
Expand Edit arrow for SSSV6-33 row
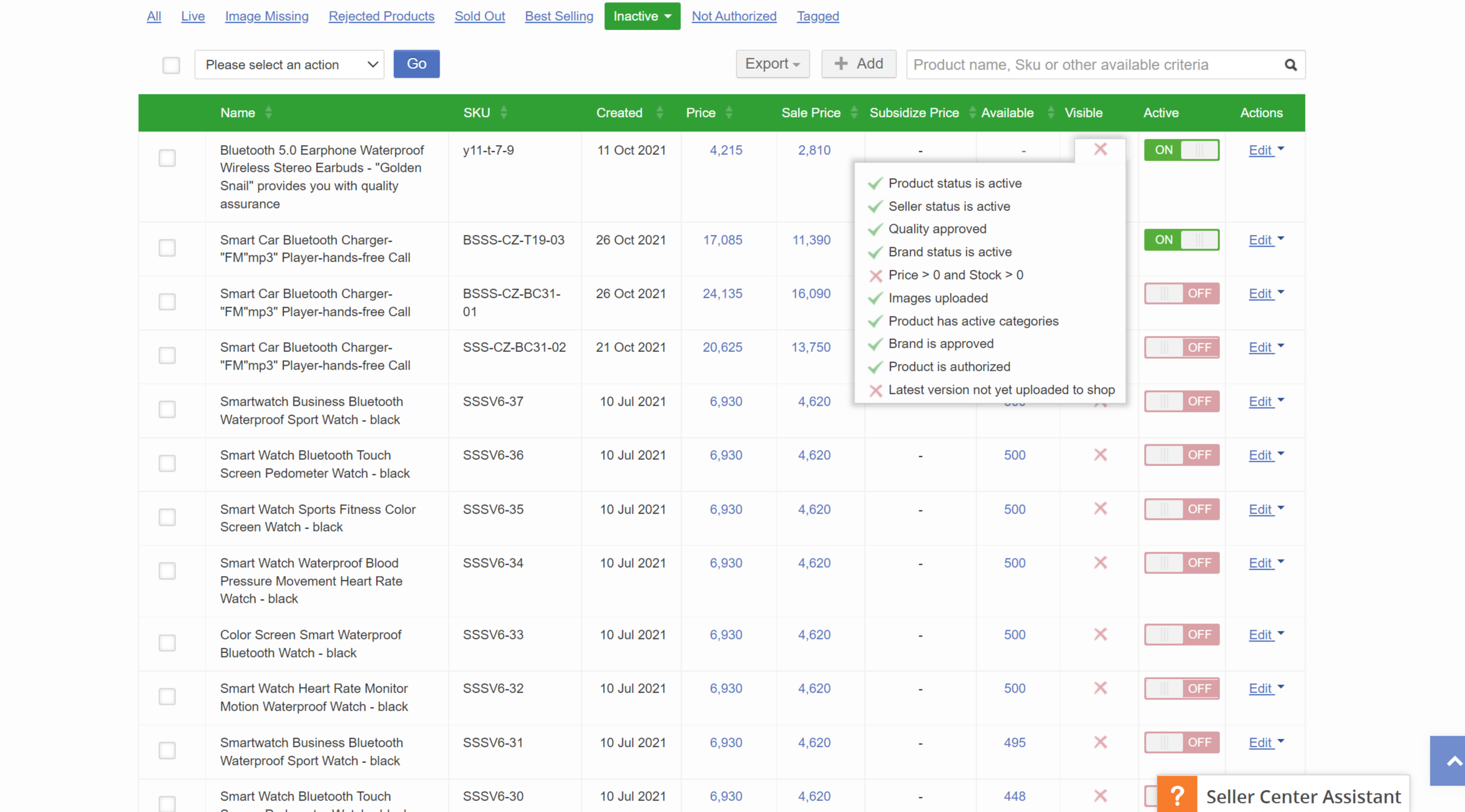tap(1281, 633)
